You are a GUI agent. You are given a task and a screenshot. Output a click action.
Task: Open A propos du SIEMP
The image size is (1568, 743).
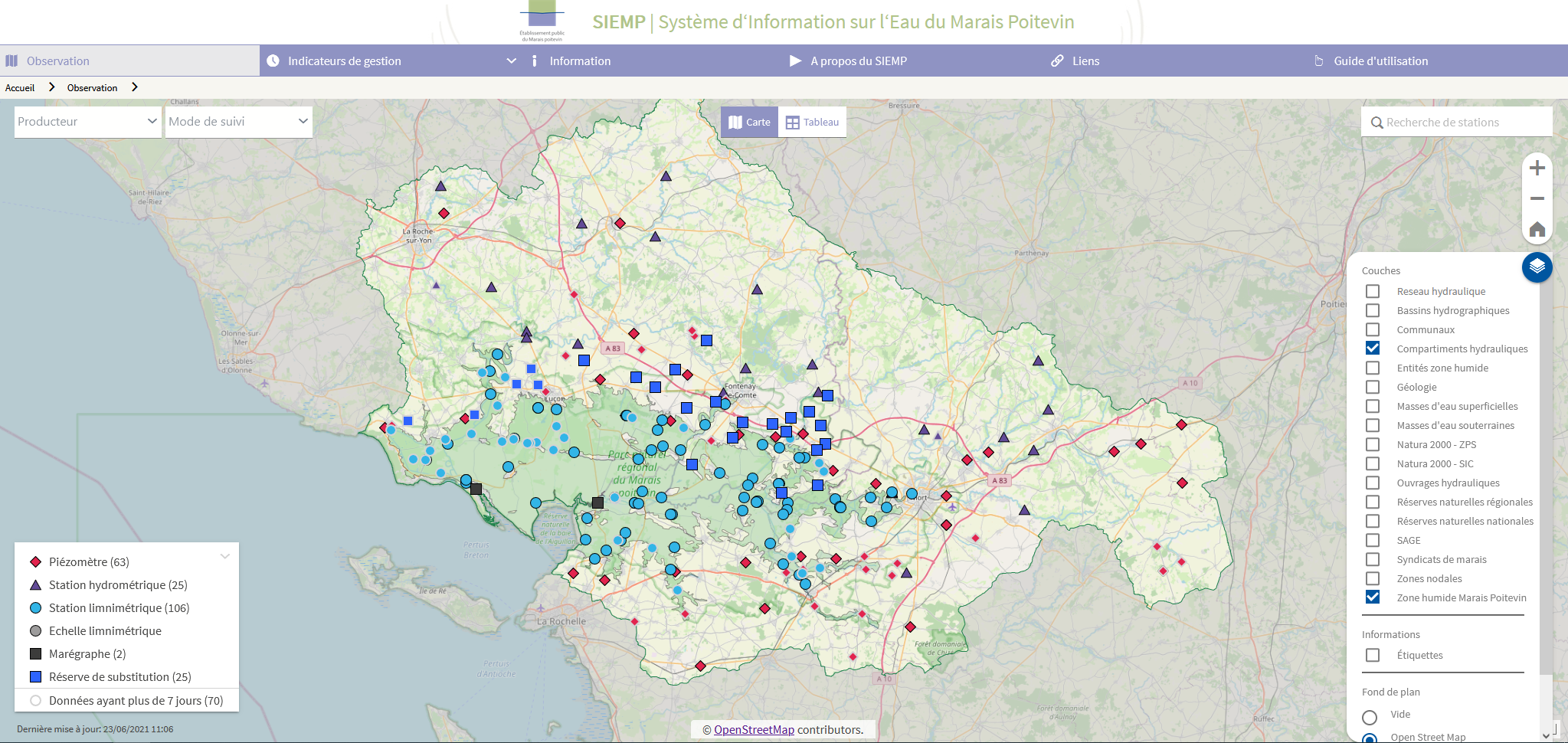click(x=914, y=61)
